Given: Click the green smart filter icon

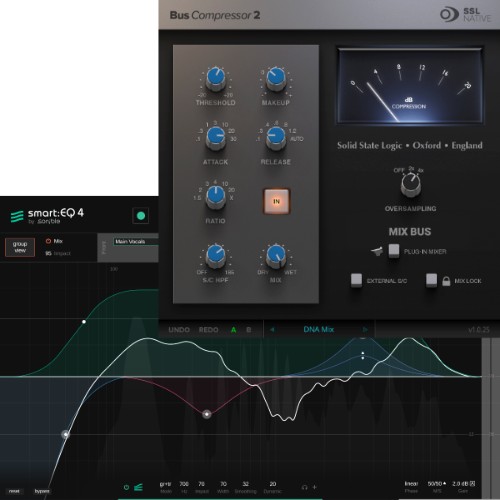Looking at the screenshot, I should 138,487.
